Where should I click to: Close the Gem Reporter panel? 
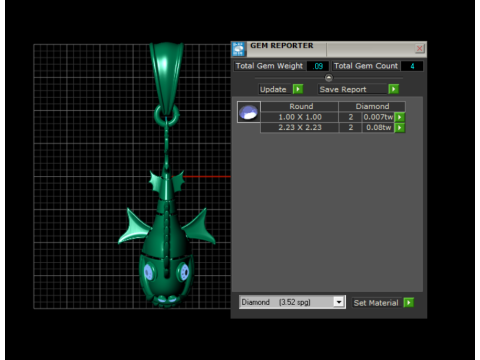tap(420, 49)
